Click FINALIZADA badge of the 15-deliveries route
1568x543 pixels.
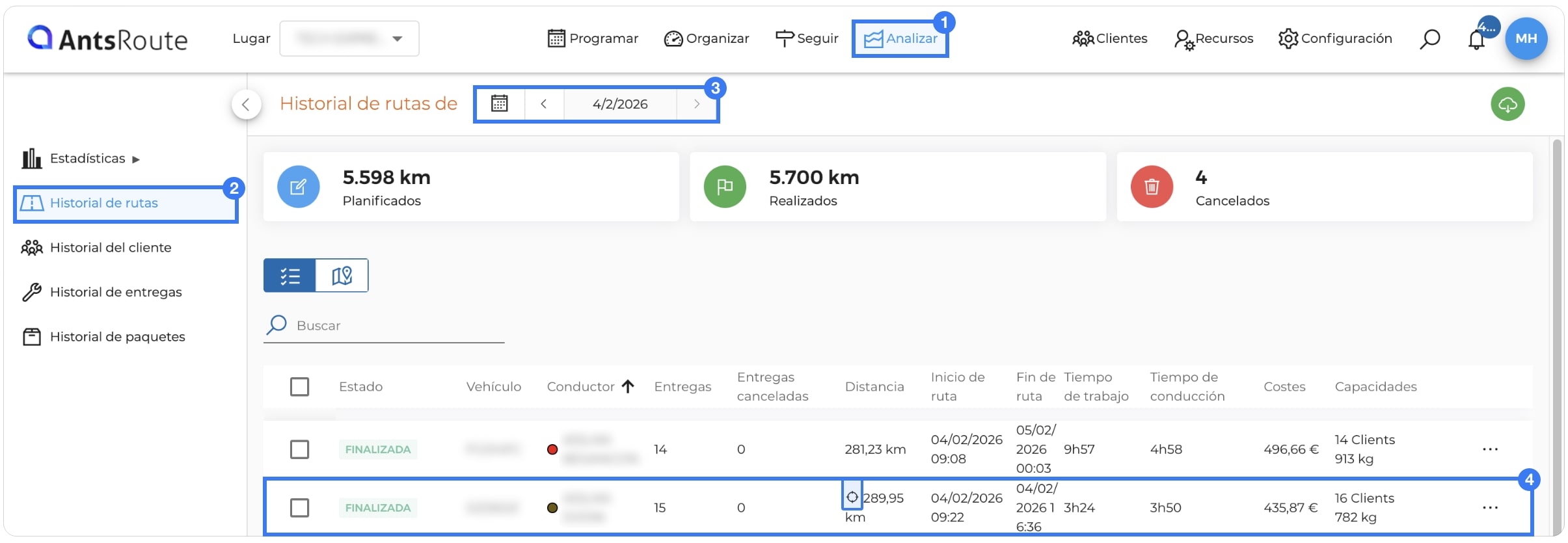[x=378, y=508]
